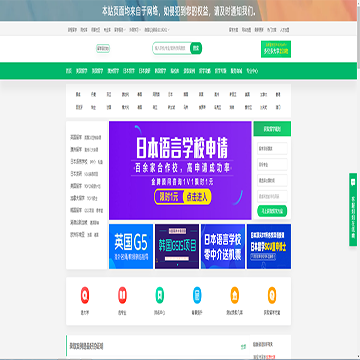360x360 pixels.
Task: Open the top field of the study-plan form
Action: (x=272, y=149)
